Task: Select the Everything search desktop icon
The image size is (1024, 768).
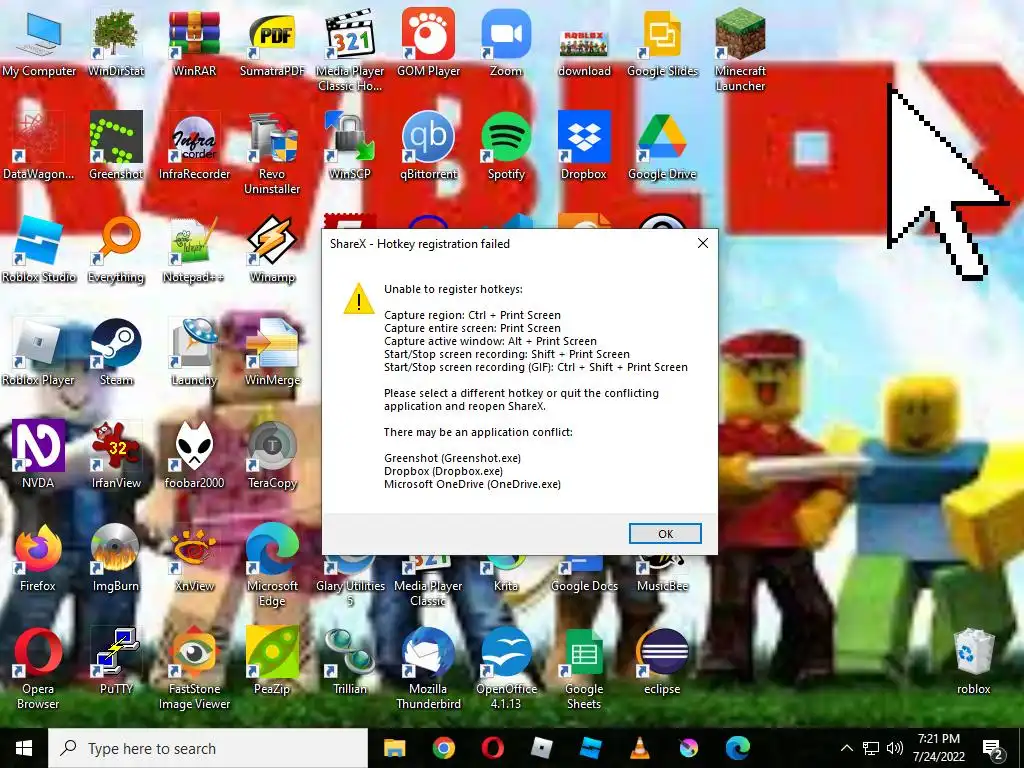Action: pos(116,249)
